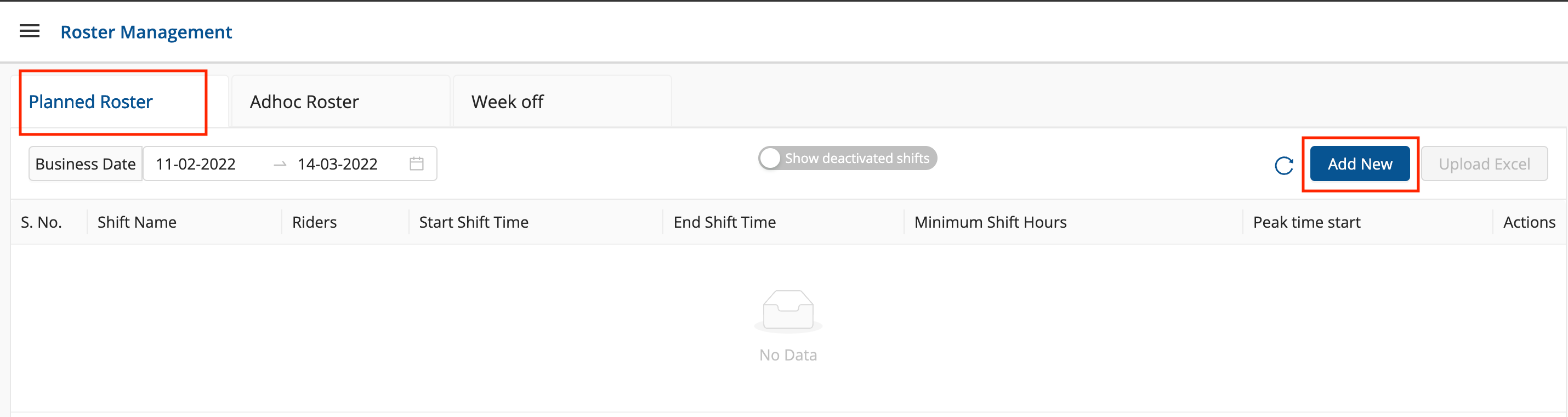Click the Peak time start column header
This screenshot has width=1568, height=417.
pyautogui.click(x=1306, y=222)
